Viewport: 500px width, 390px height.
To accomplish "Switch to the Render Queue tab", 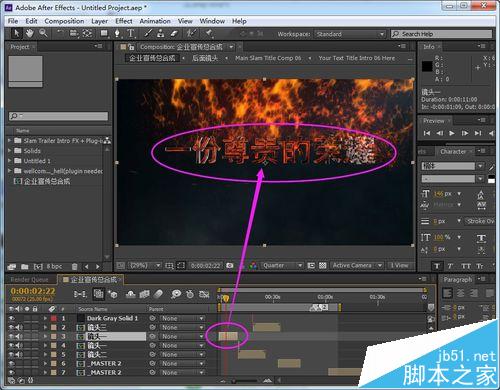I will tap(29, 279).
